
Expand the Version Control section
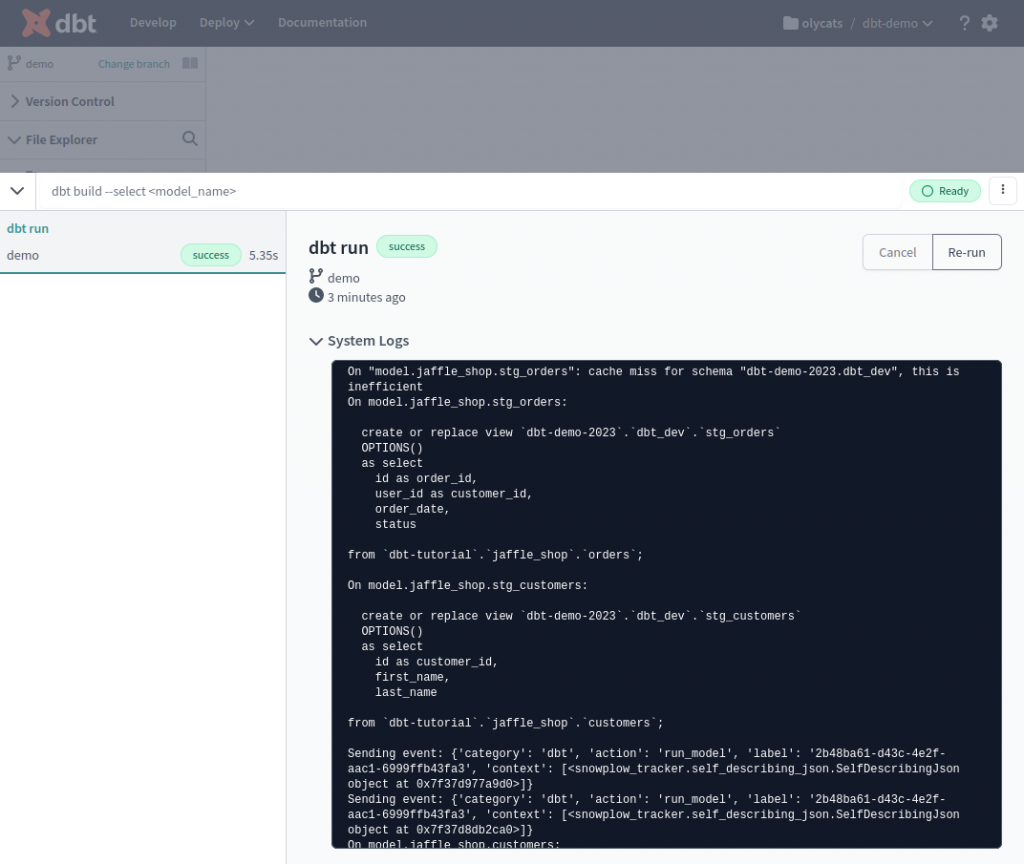(x=103, y=101)
